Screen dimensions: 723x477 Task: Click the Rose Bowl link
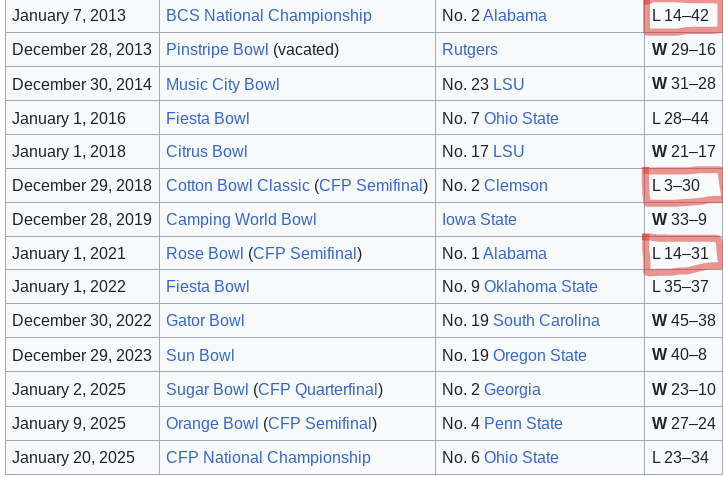coord(204,253)
